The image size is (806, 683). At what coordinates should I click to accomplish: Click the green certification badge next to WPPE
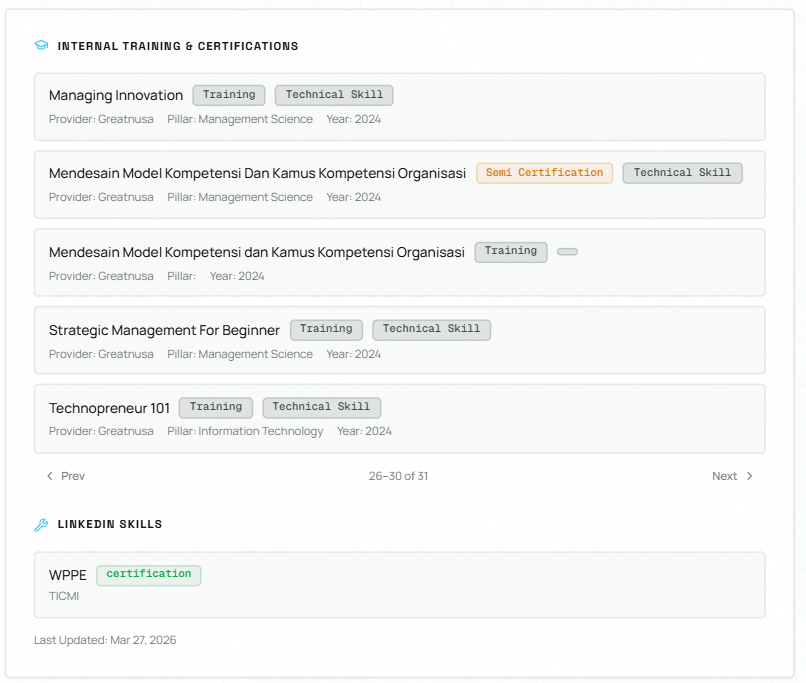pyautogui.click(x=149, y=575)
